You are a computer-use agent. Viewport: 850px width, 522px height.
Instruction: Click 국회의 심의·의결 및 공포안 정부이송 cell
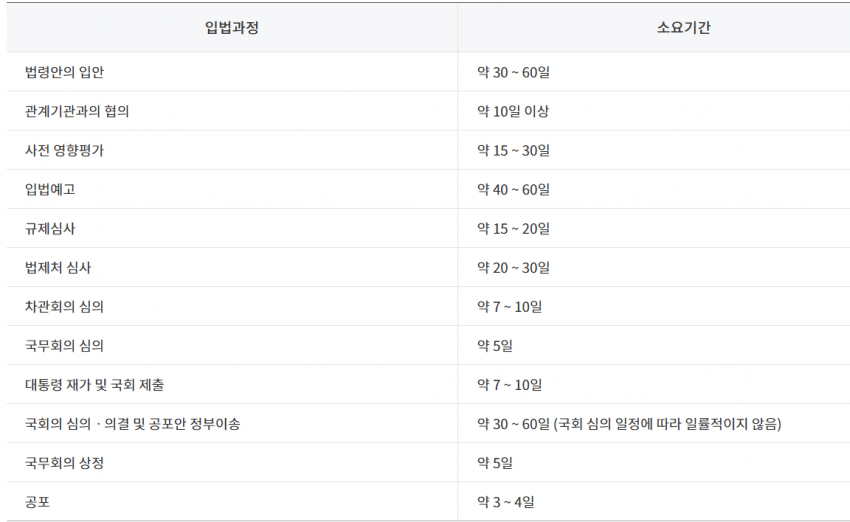[132, 424]
